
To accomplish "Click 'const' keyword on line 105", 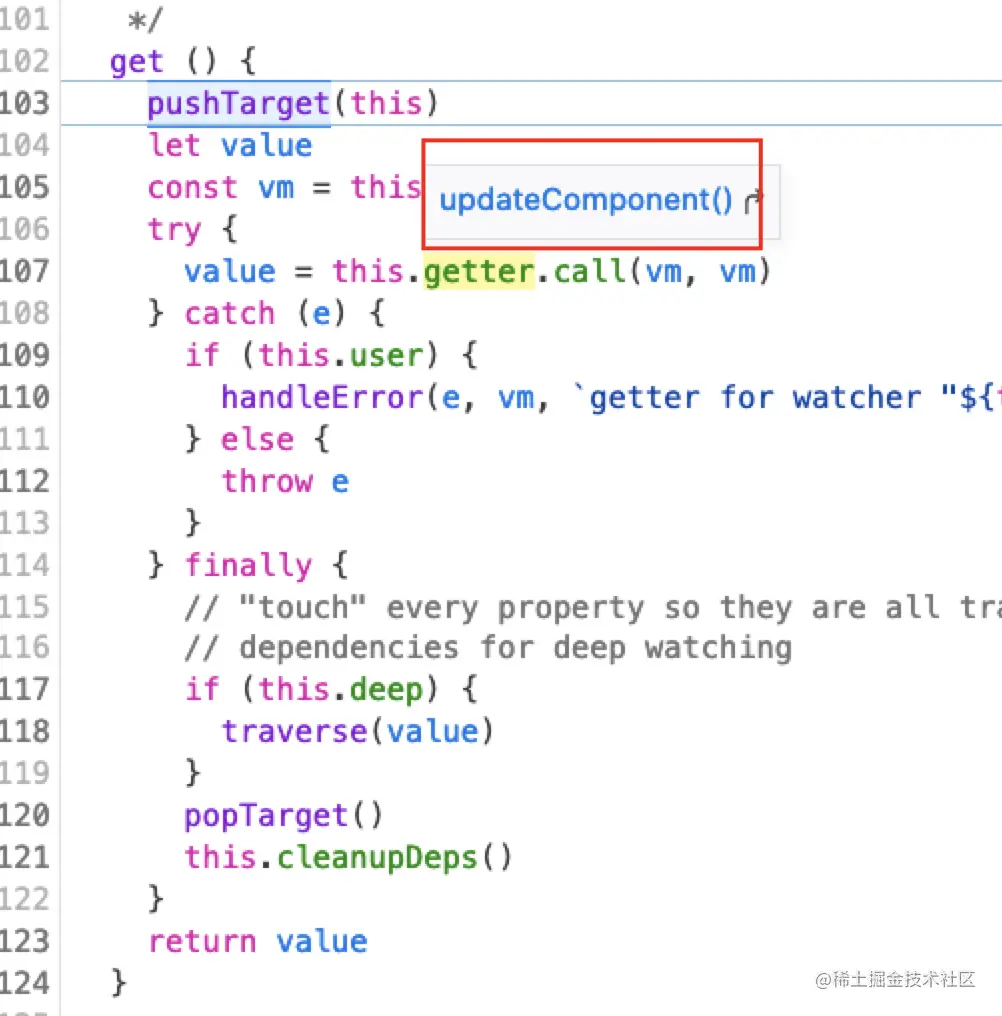I will [193, 188].
